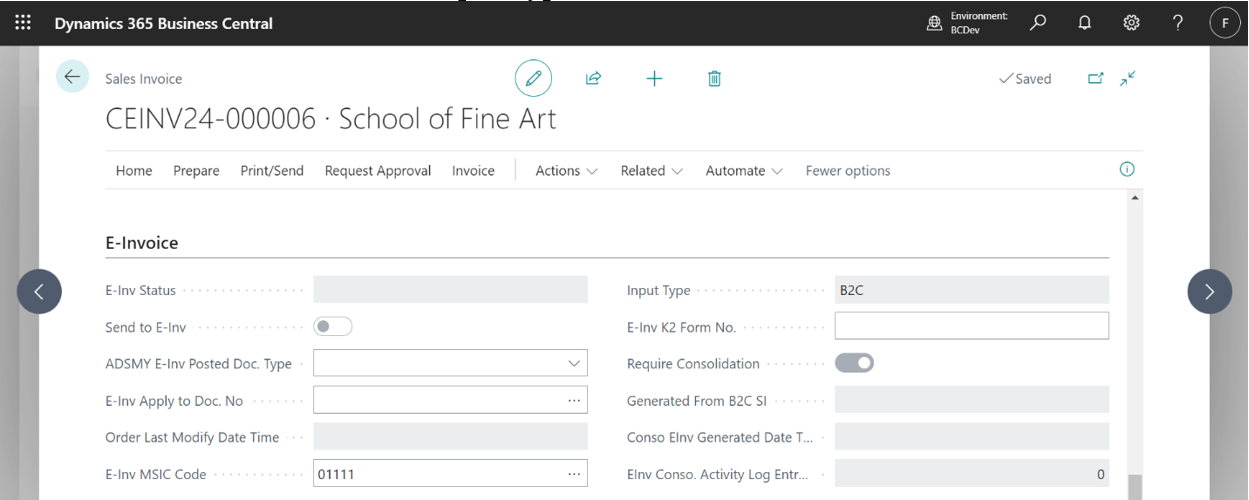The image size is (1249, 500).
Task: Open lookup for E-Inv Apply to Doc. No
Action: [574, 400]
